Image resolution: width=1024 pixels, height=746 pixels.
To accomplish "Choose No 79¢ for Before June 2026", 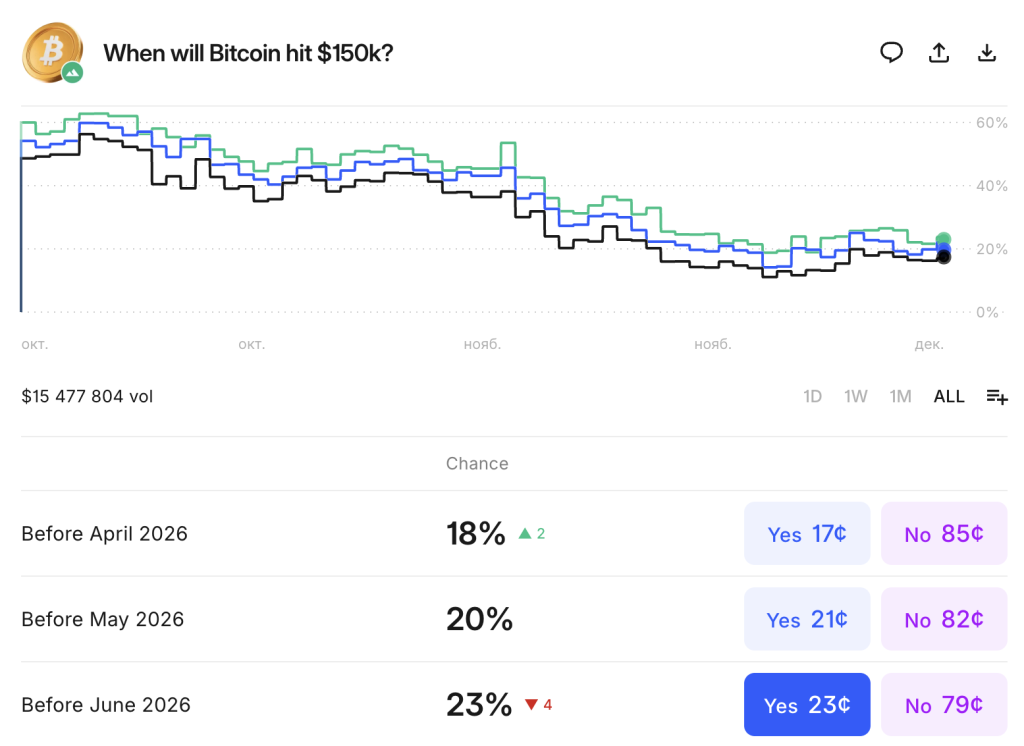I will pos(944,705).
